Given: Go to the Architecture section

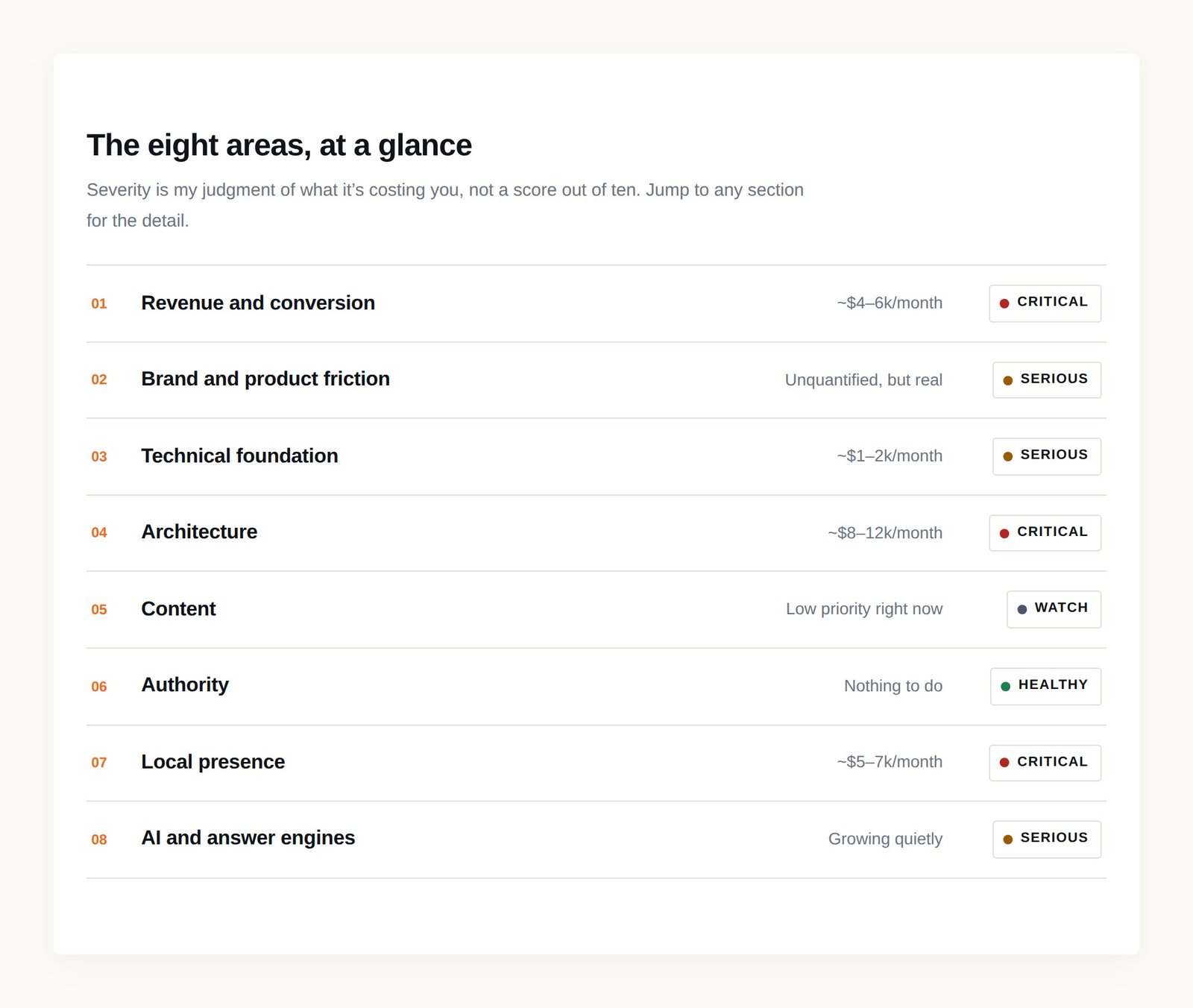Looking at the screenshot, I should pyautogui.click(x=596, y=533).
